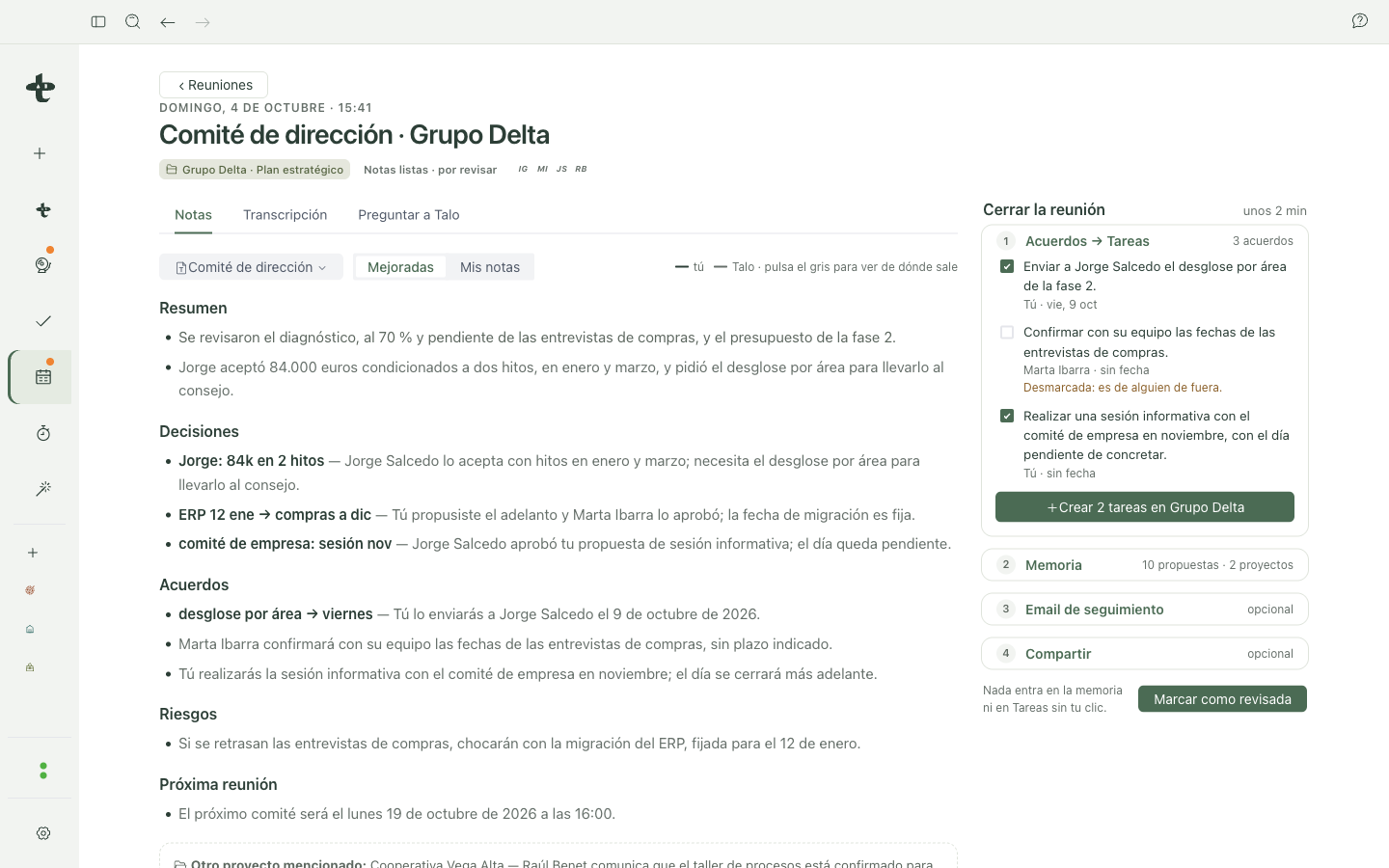The image size is (1389, 868).
Task: Add a project with the small plus
Action: (x=33, y=553)
